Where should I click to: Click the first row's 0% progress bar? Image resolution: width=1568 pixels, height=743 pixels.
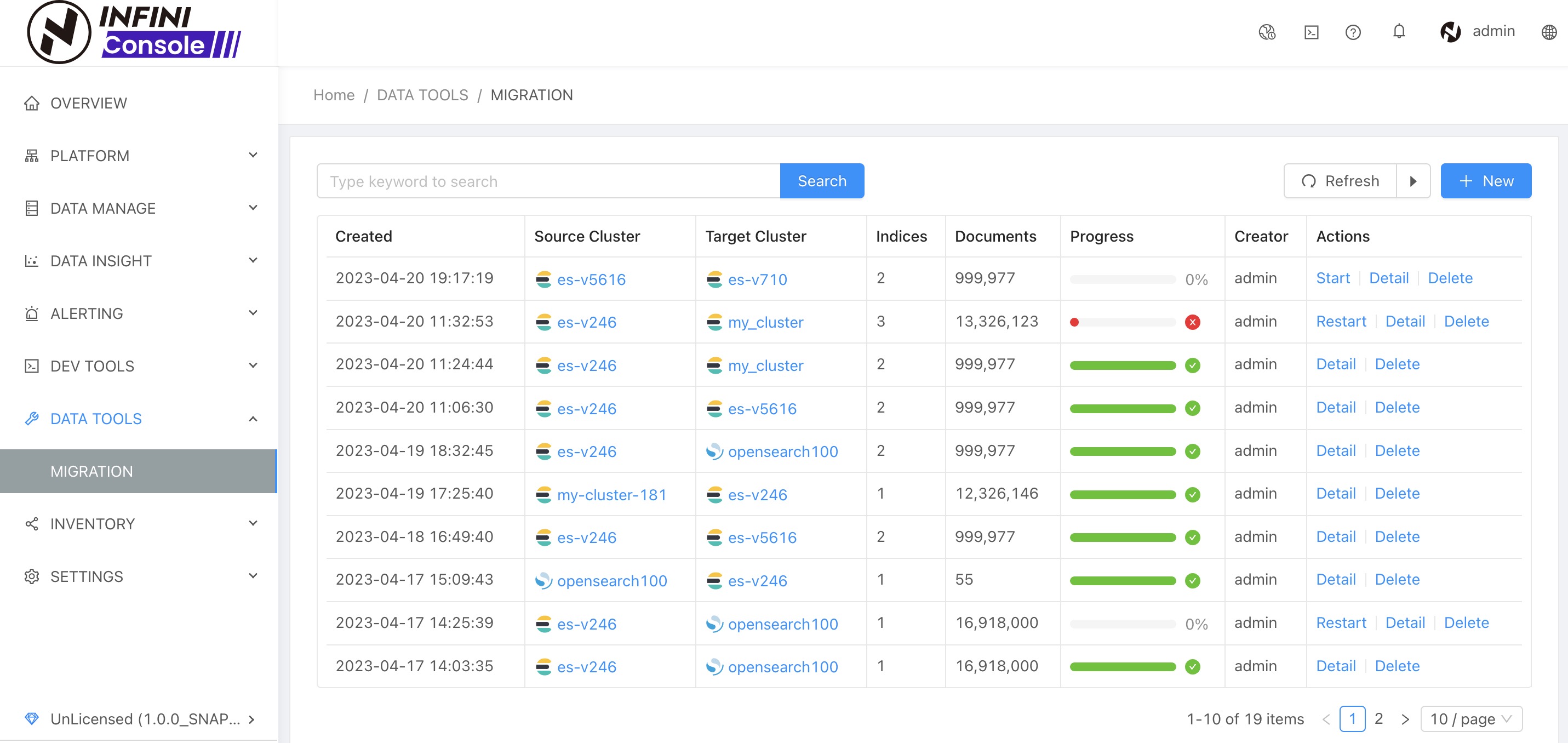coord(1123,279)
